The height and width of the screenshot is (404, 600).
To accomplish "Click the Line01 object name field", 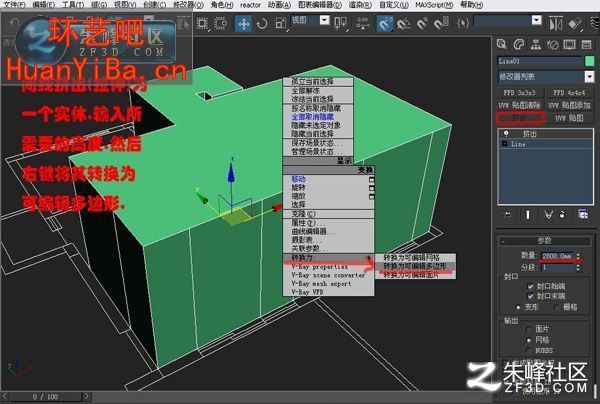I will [x=540, y=61].
